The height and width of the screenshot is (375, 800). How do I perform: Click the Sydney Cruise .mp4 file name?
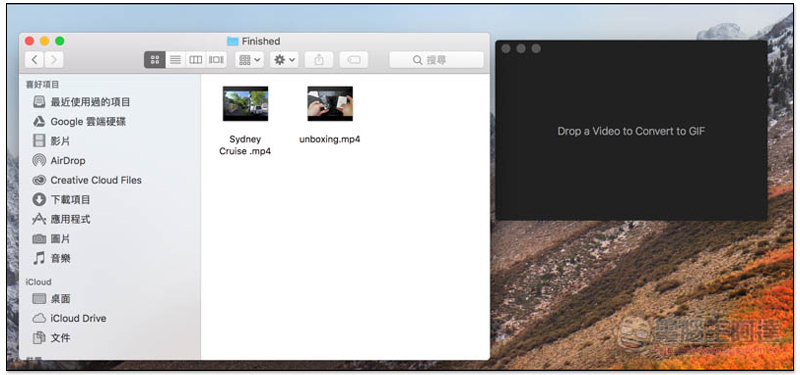point(245,145)
